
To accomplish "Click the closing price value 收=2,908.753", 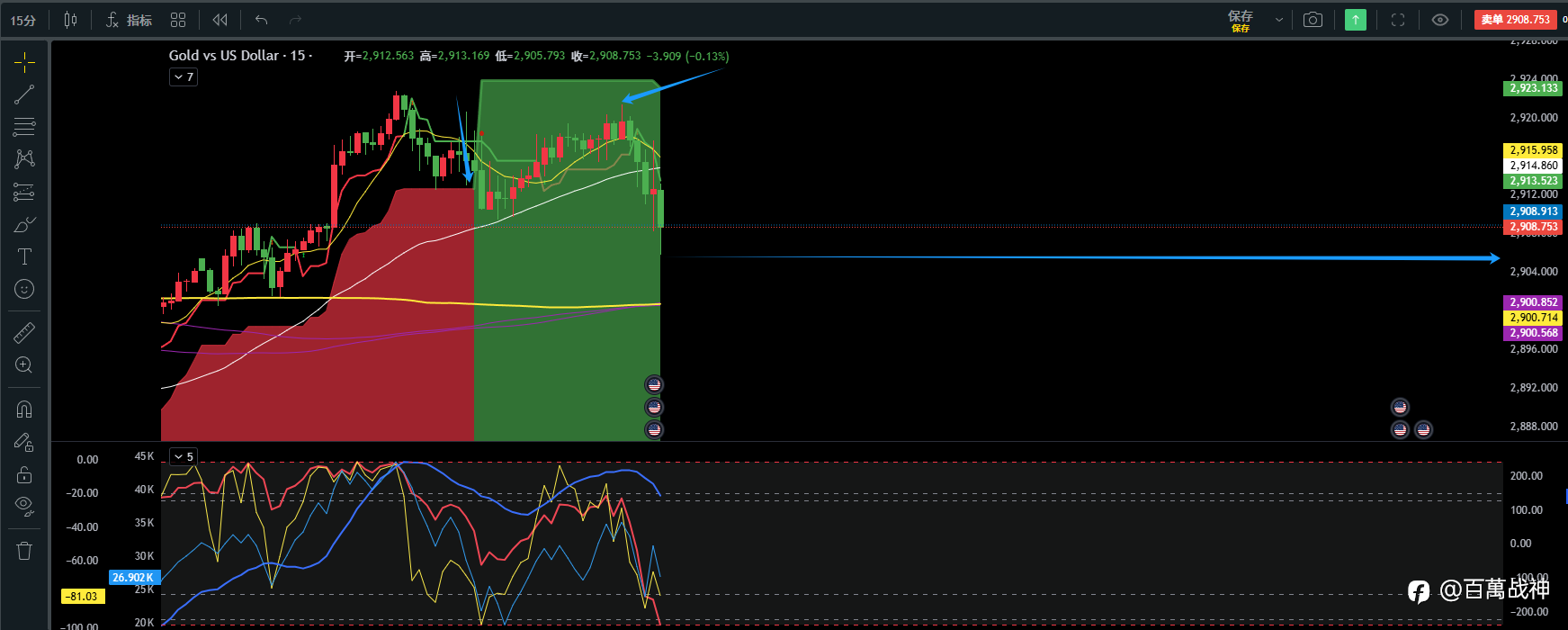I will [606, 56].
